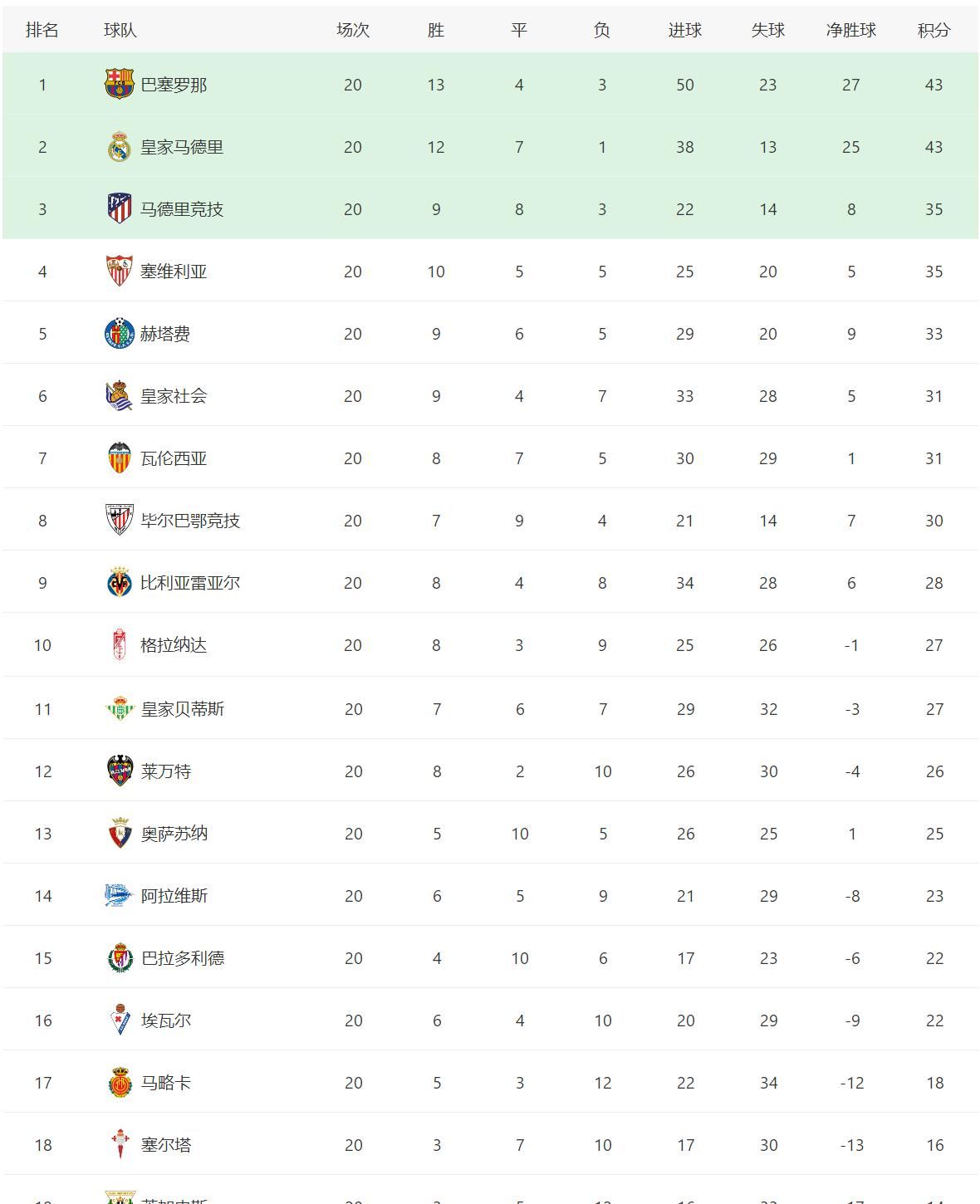Screen dimensions: 980x1204
Task: Click the 进球 column header
Action: (685, 30)
